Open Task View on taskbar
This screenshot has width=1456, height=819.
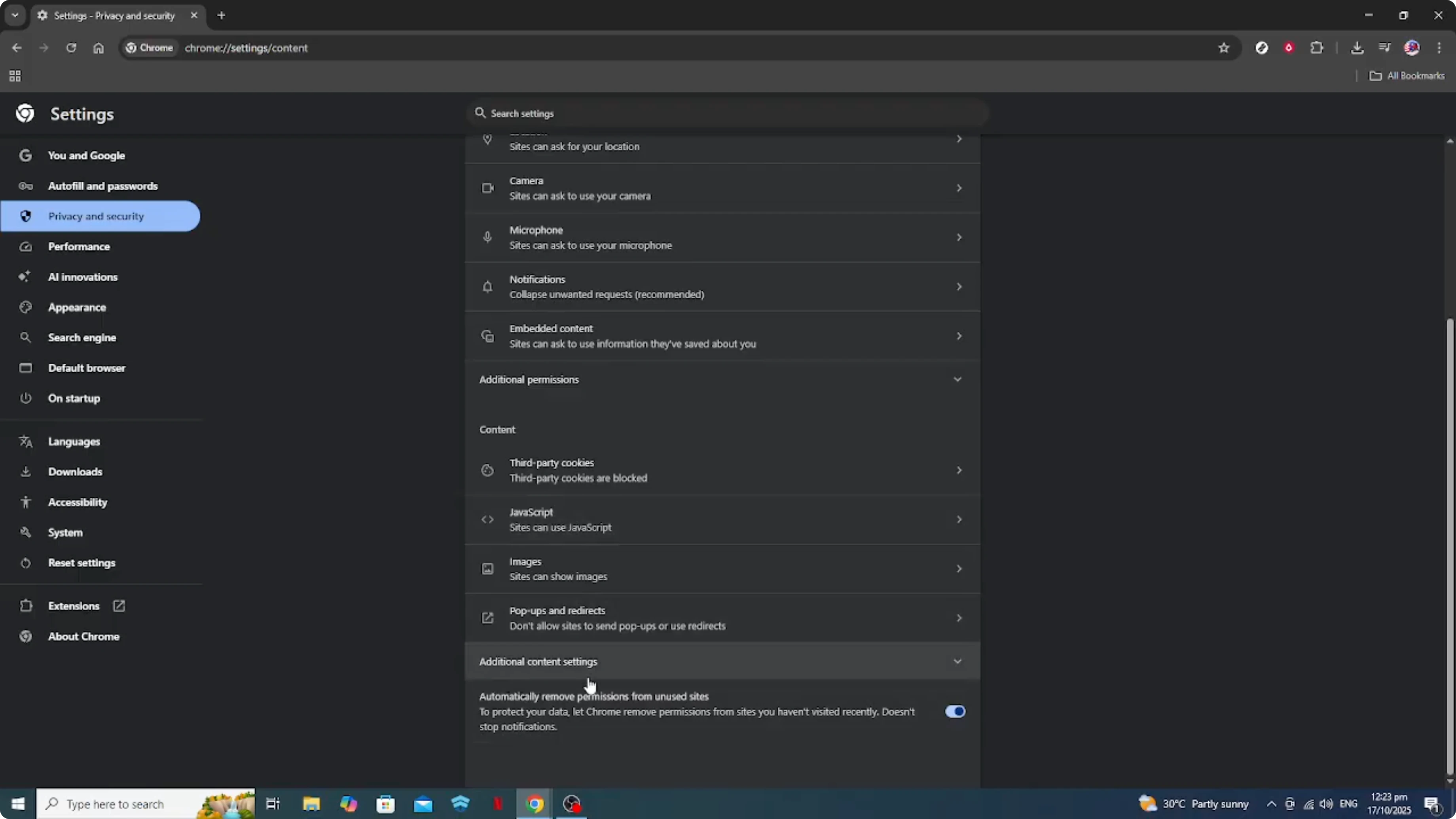coord(273,804)
